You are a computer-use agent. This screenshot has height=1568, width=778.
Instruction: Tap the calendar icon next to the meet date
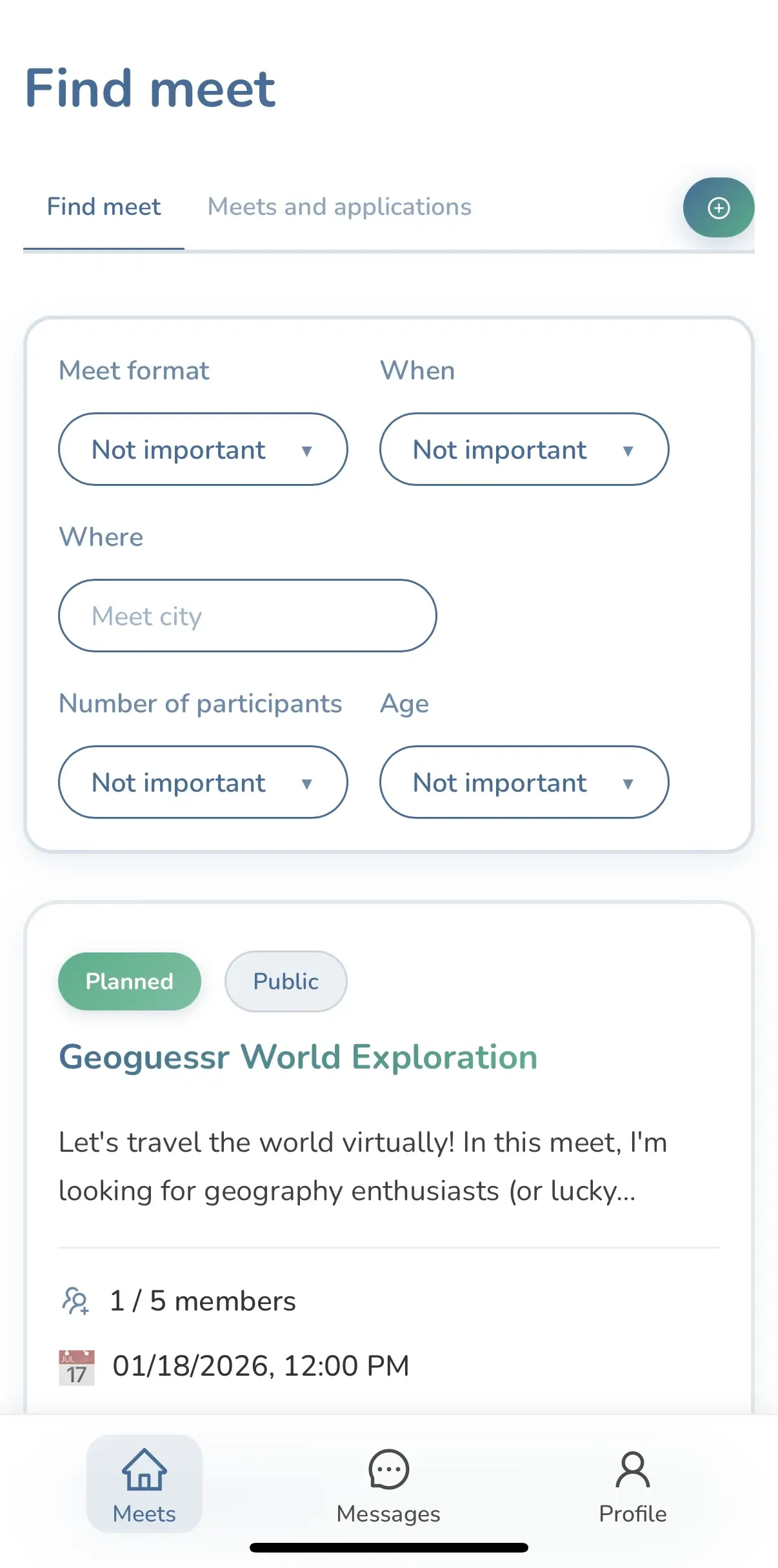point(75,1365)
